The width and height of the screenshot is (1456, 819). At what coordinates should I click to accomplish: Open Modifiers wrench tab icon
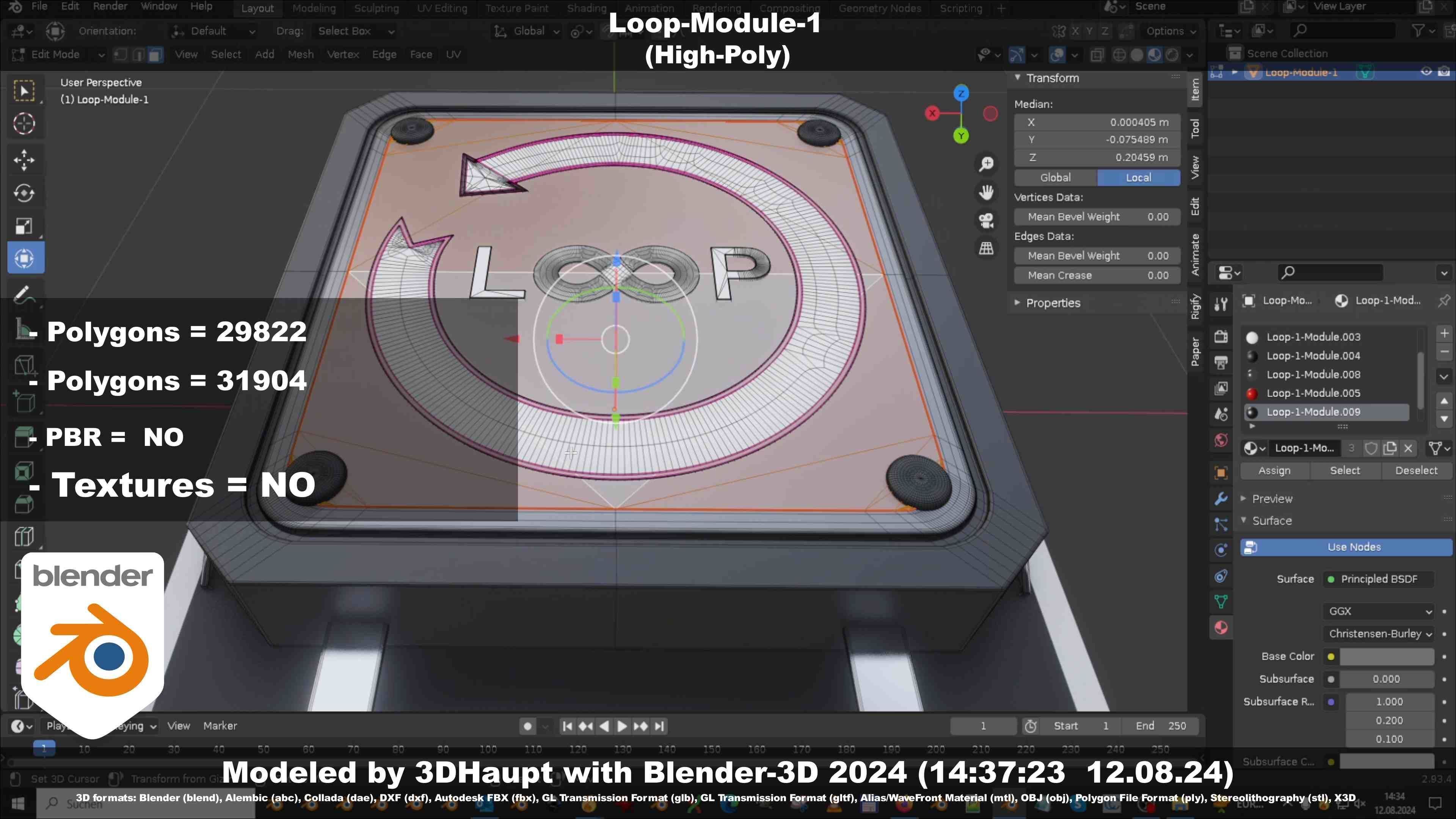pyautogui.click(x=1221, y=499)
